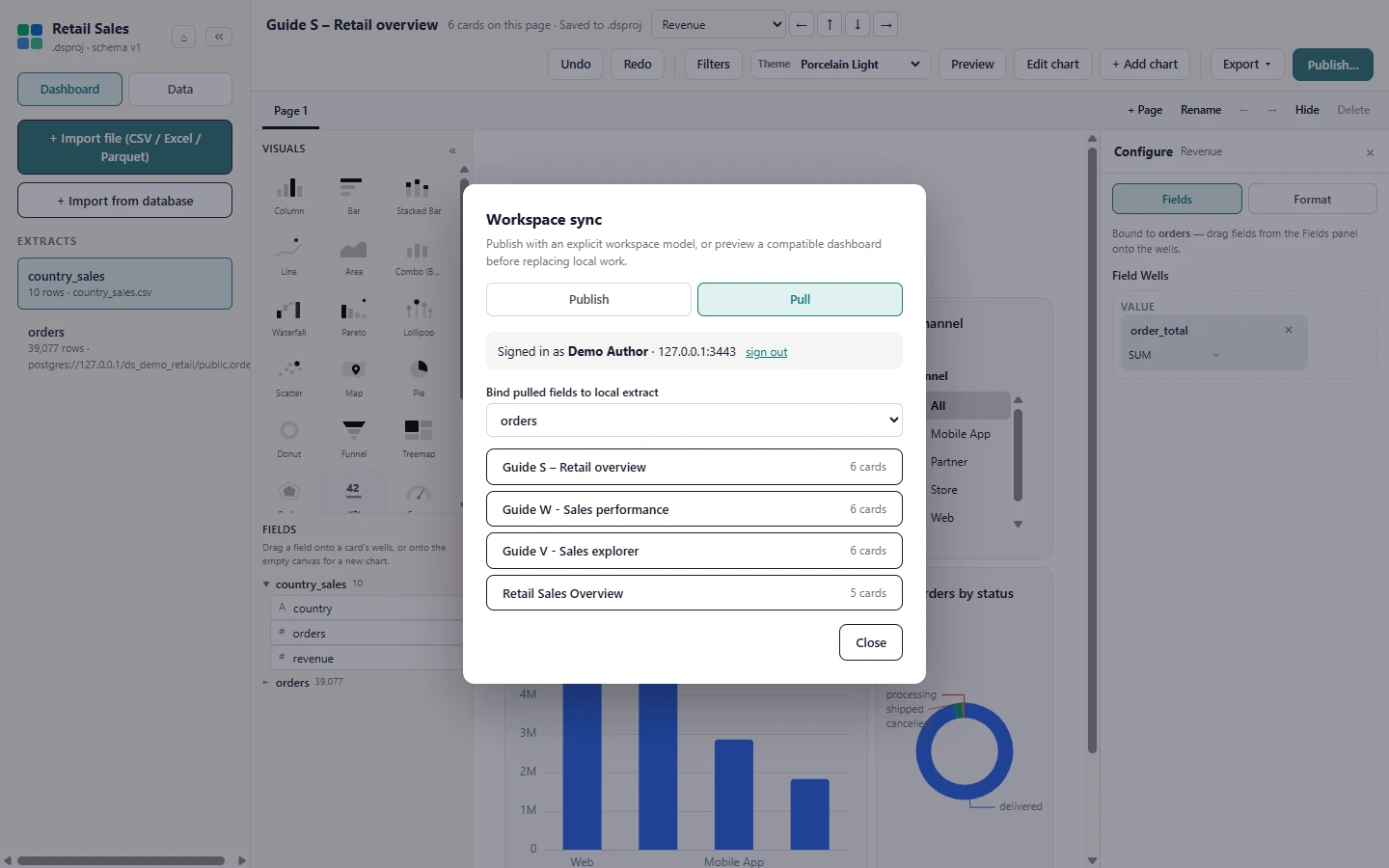Viewport: 1389px width, 868px height.
Task: Open the Theme Porcelain Light dropdown
Action: click(840, 65)
